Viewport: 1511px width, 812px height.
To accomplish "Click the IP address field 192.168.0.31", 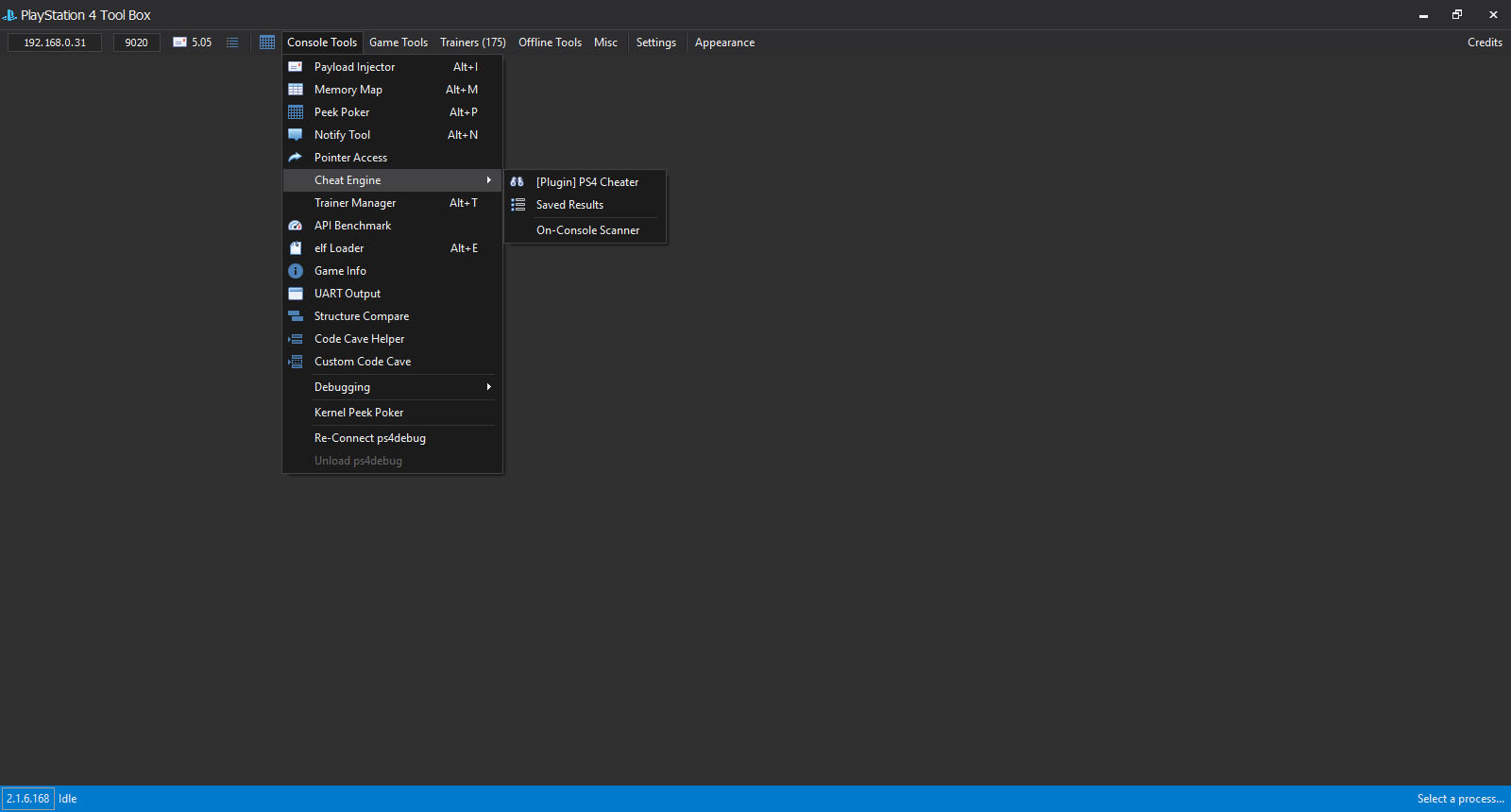I will [55, 42].
